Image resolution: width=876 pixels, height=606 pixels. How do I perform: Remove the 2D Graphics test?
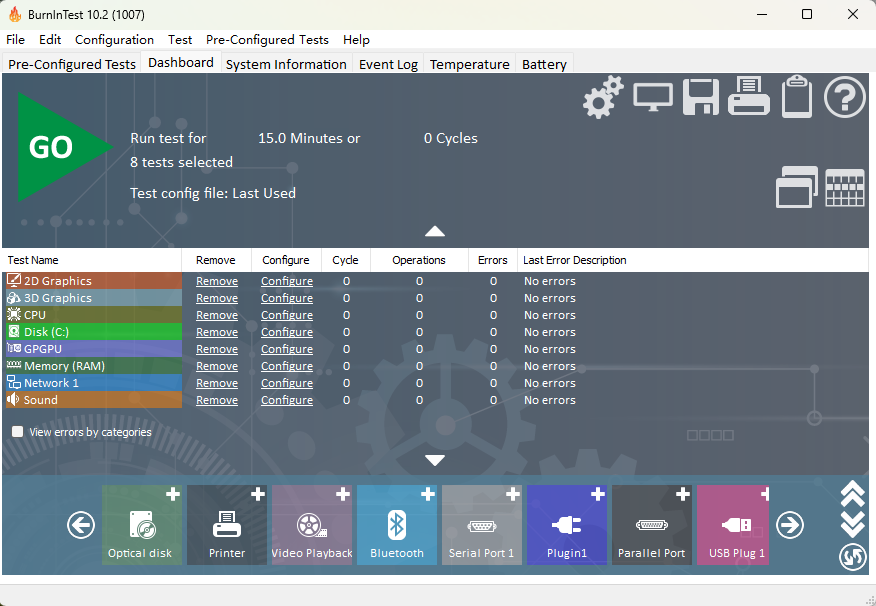tap(217, 281)
